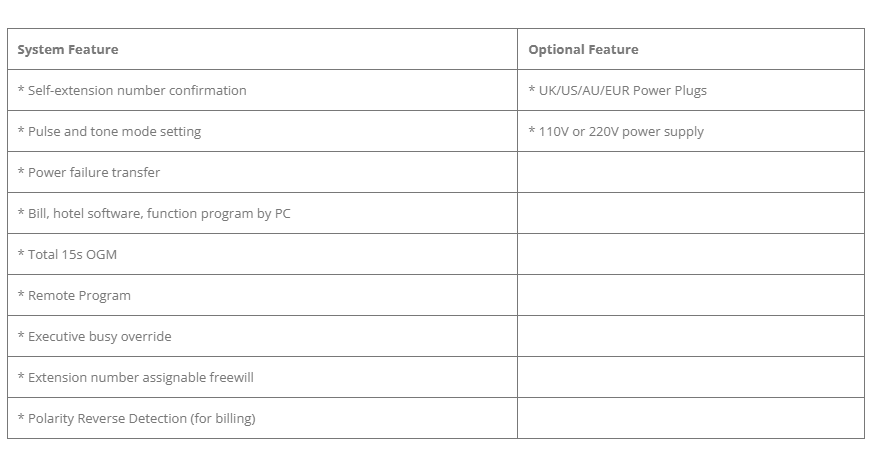Select the Pulse and tone mode setting row
The image size is (878, 451).
[x=109, y=132]
